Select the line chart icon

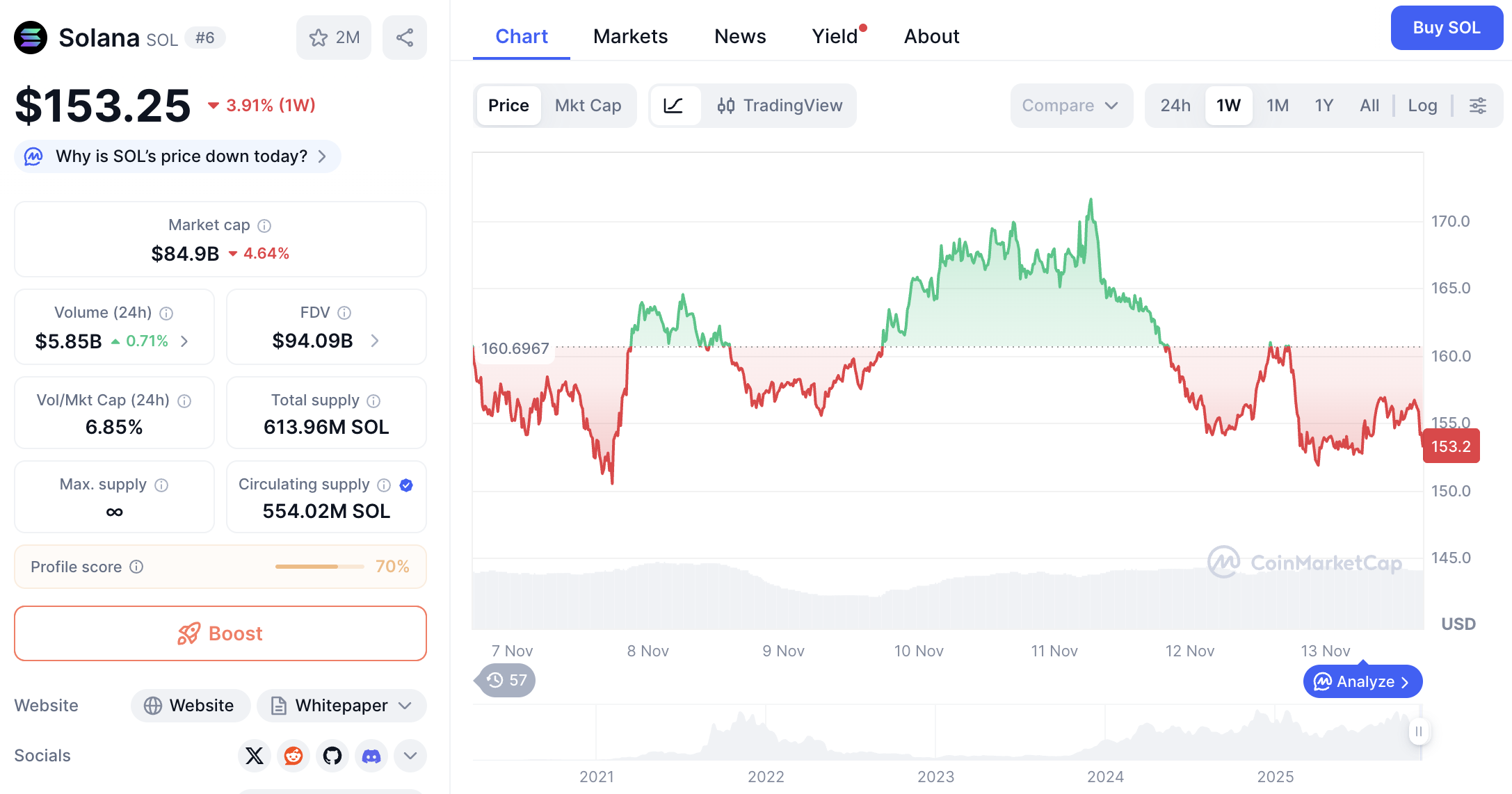(673, 106)
